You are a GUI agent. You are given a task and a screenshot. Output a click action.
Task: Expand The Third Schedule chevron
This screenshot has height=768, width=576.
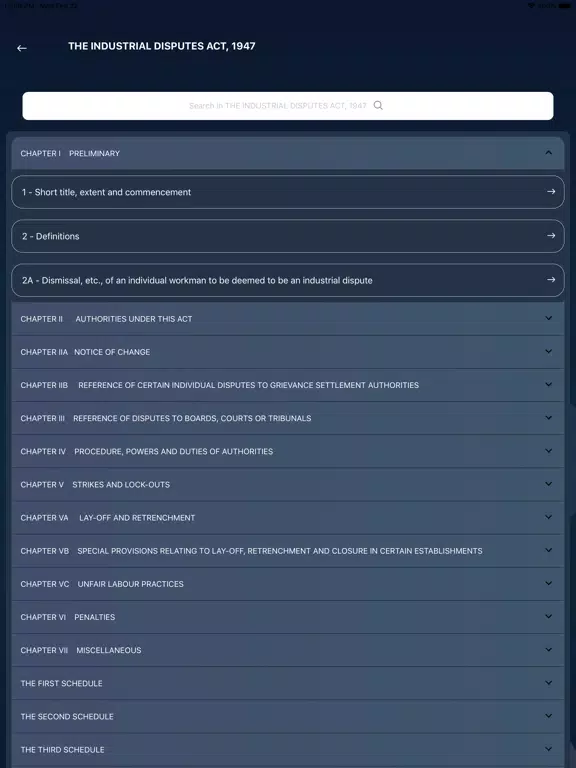(549, 749)
